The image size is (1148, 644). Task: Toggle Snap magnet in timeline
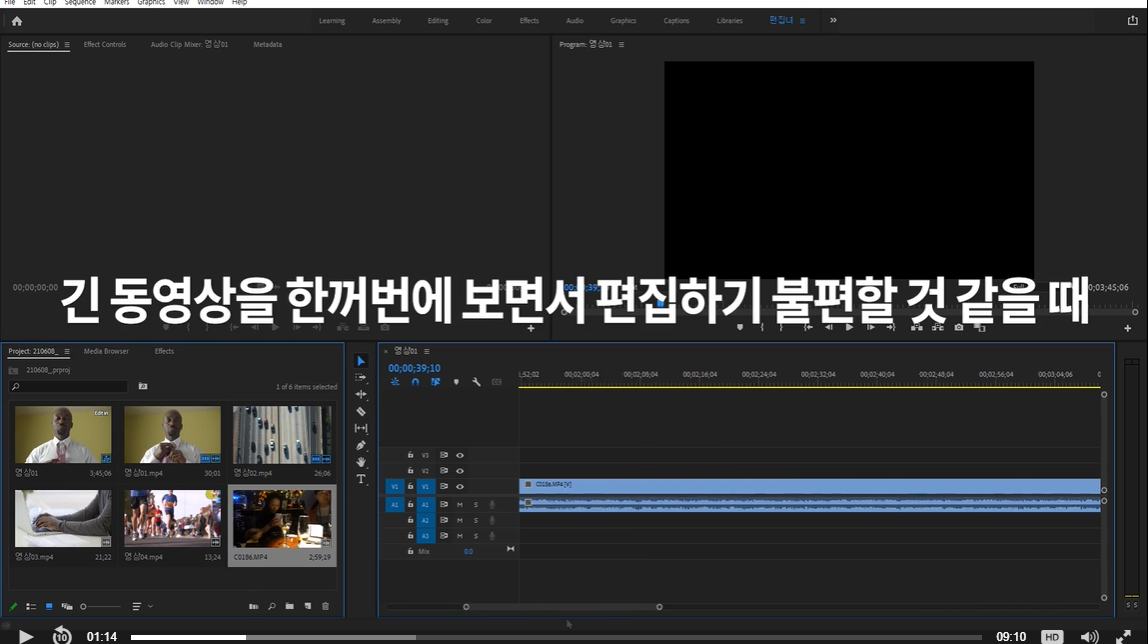(415, 382)
